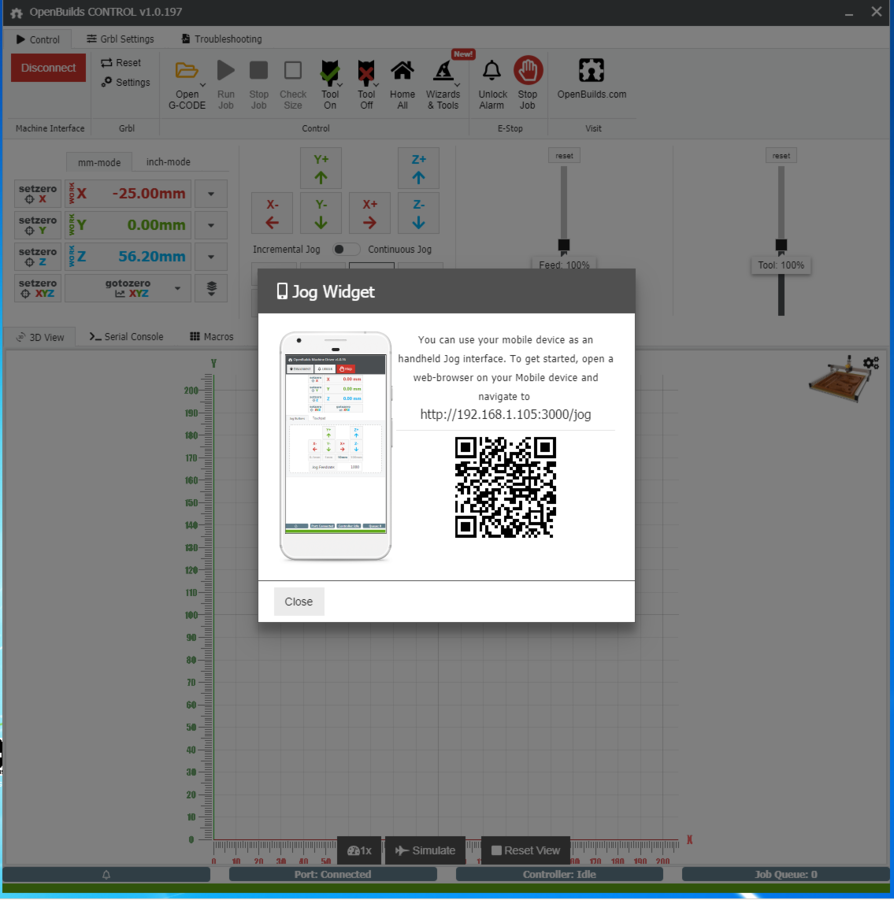Click the Run Job play icon
The height and width of the screenshot is (900, 894).
click(x=226, y=71)
